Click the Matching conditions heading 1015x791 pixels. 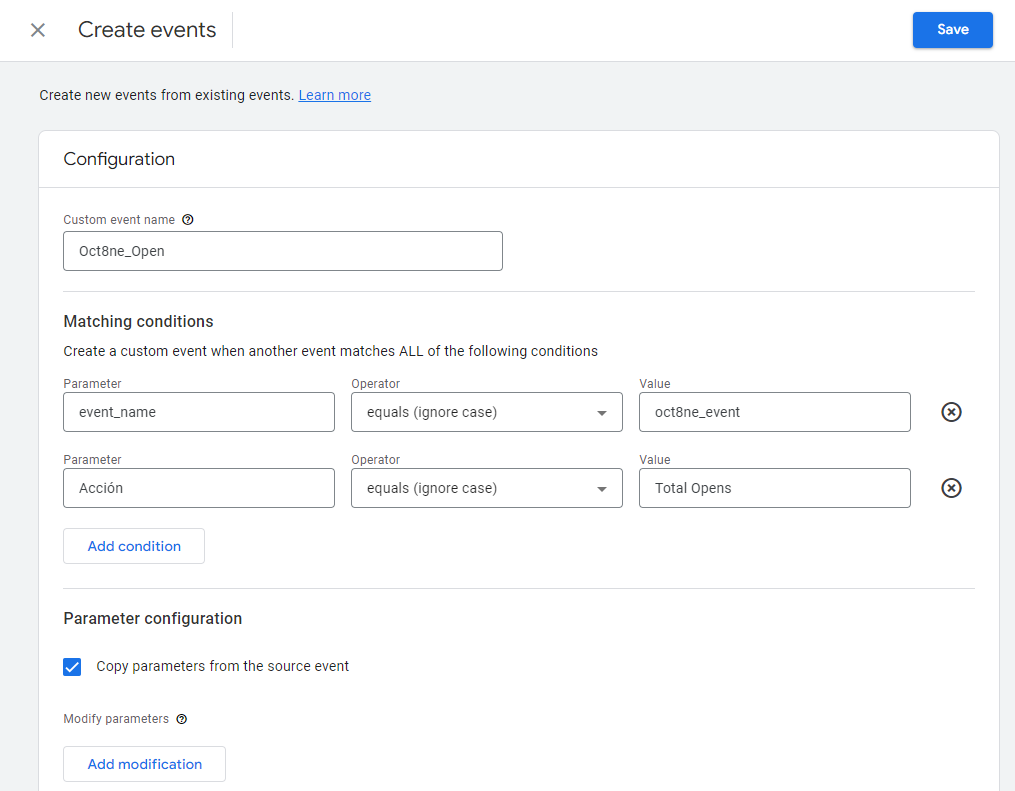139,322
